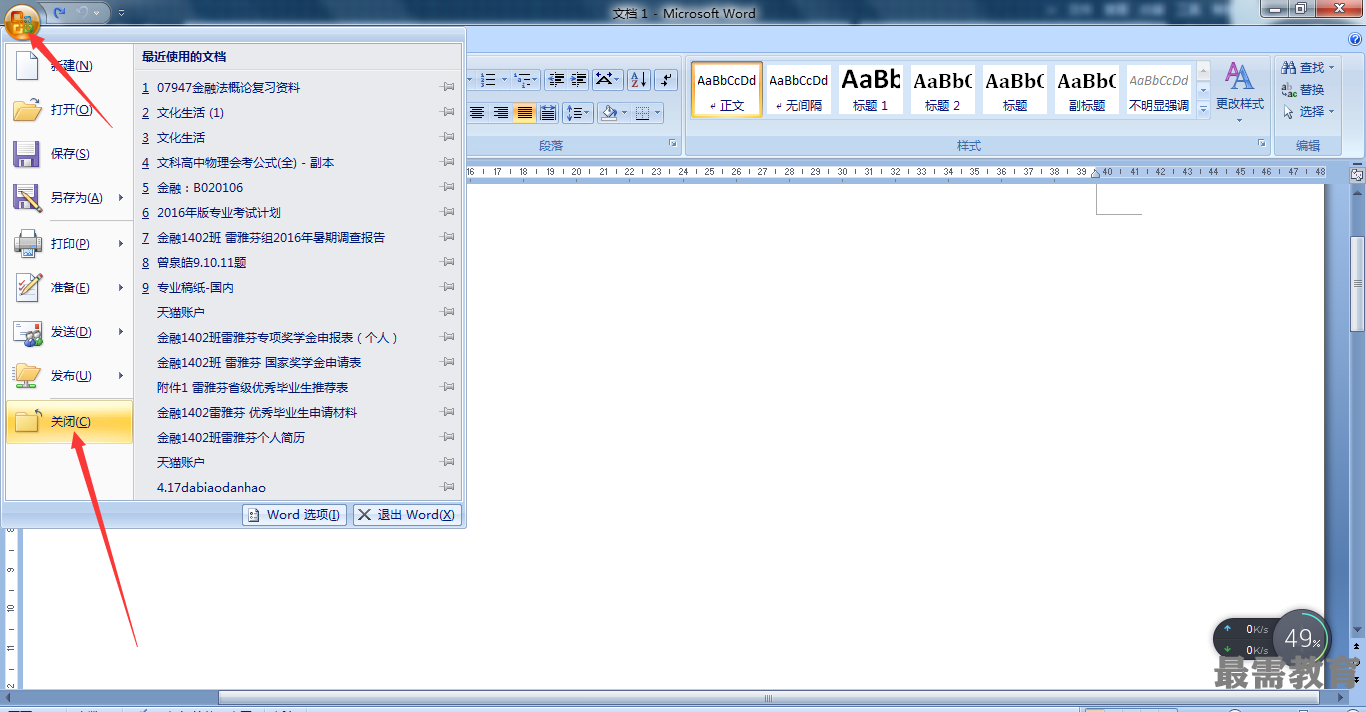Apply the 副标题 style

click(1087, 90)
